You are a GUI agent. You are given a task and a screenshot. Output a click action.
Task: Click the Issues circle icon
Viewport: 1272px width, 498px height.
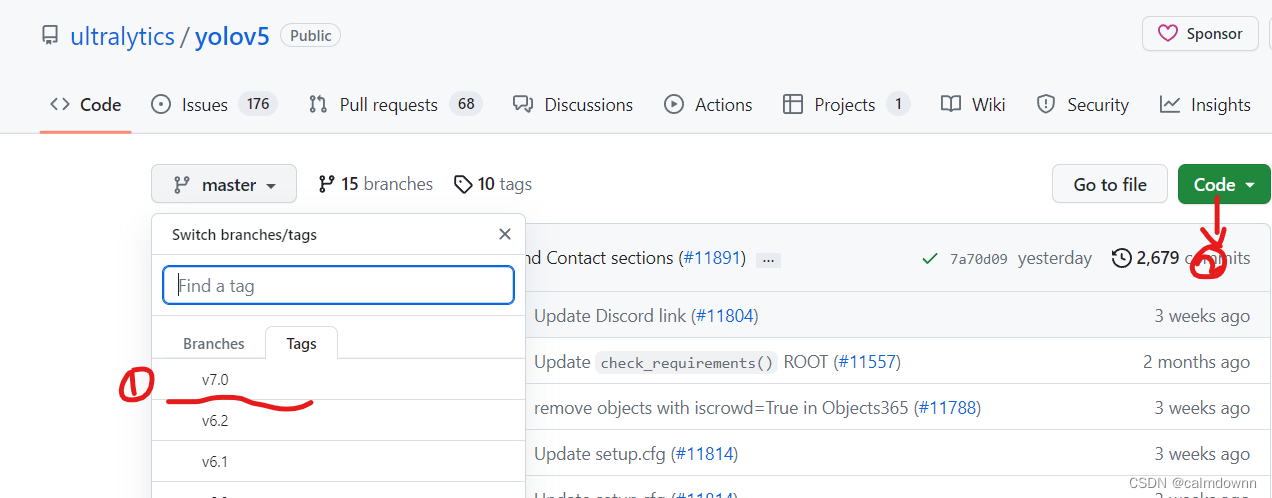[x=161, y=104]
